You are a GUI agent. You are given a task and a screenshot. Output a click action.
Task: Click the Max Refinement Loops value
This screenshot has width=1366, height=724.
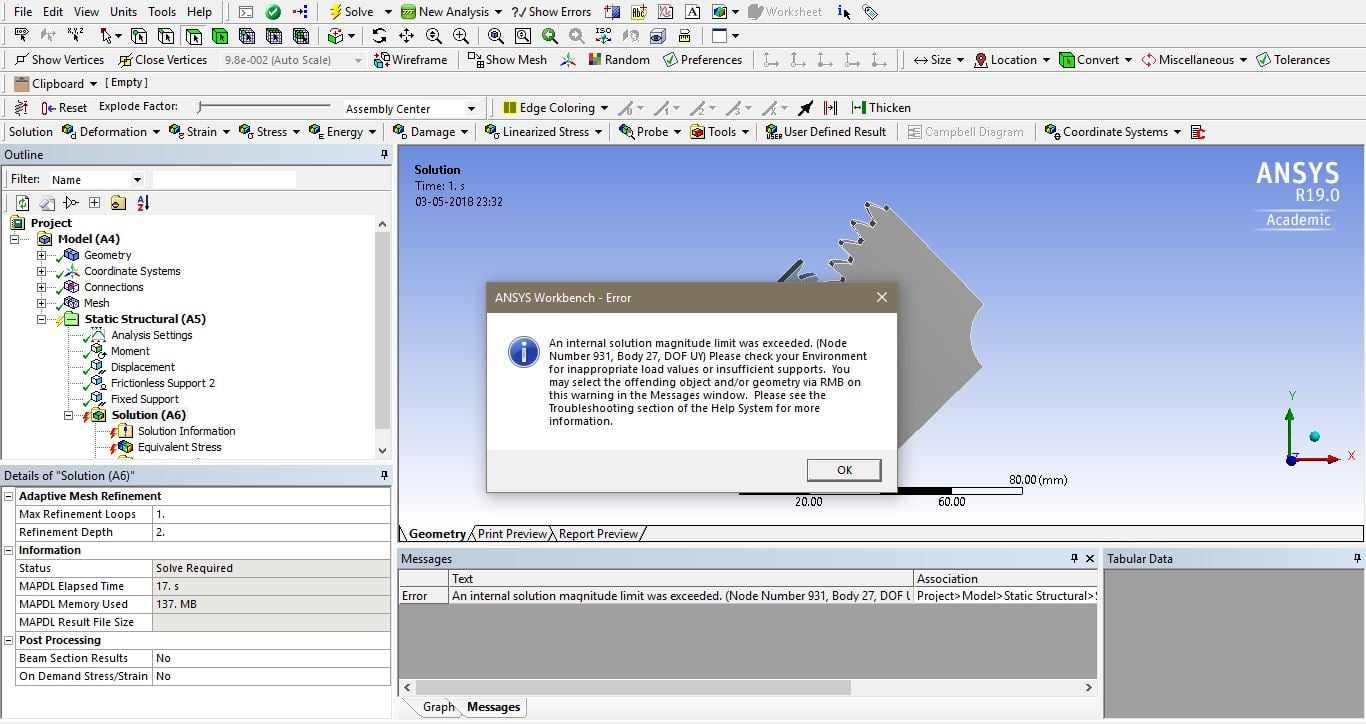point(271,514)
